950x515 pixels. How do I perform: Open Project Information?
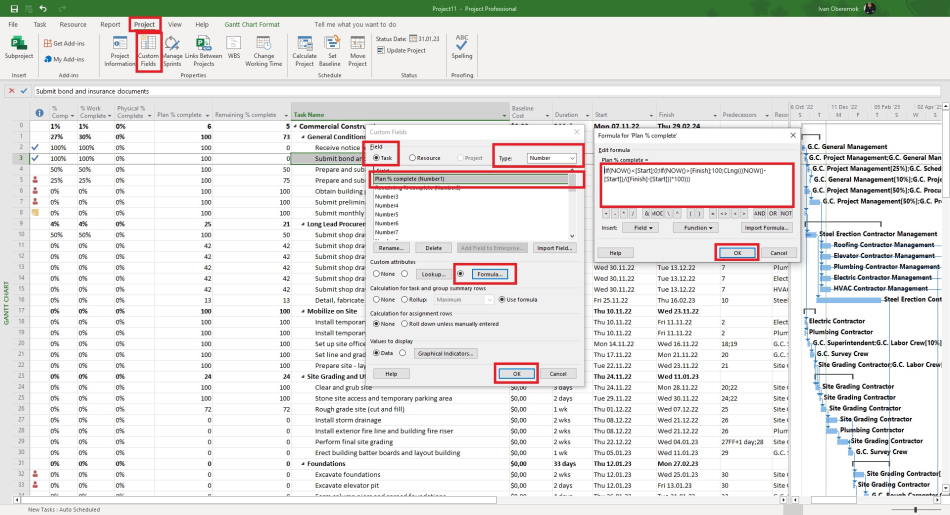[x=119, y=52]
